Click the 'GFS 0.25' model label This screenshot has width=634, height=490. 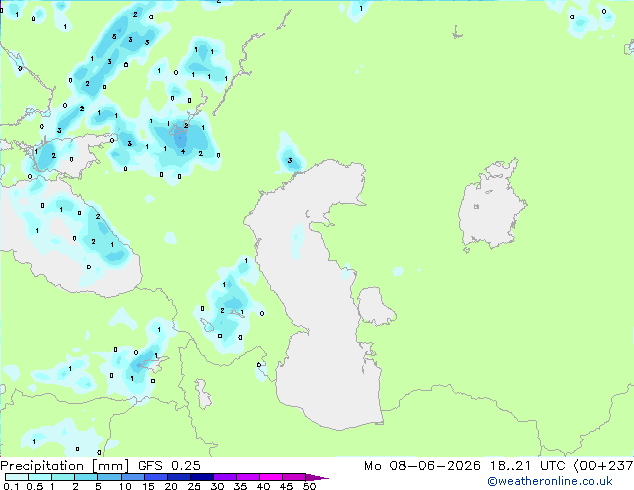click(169, 466)
